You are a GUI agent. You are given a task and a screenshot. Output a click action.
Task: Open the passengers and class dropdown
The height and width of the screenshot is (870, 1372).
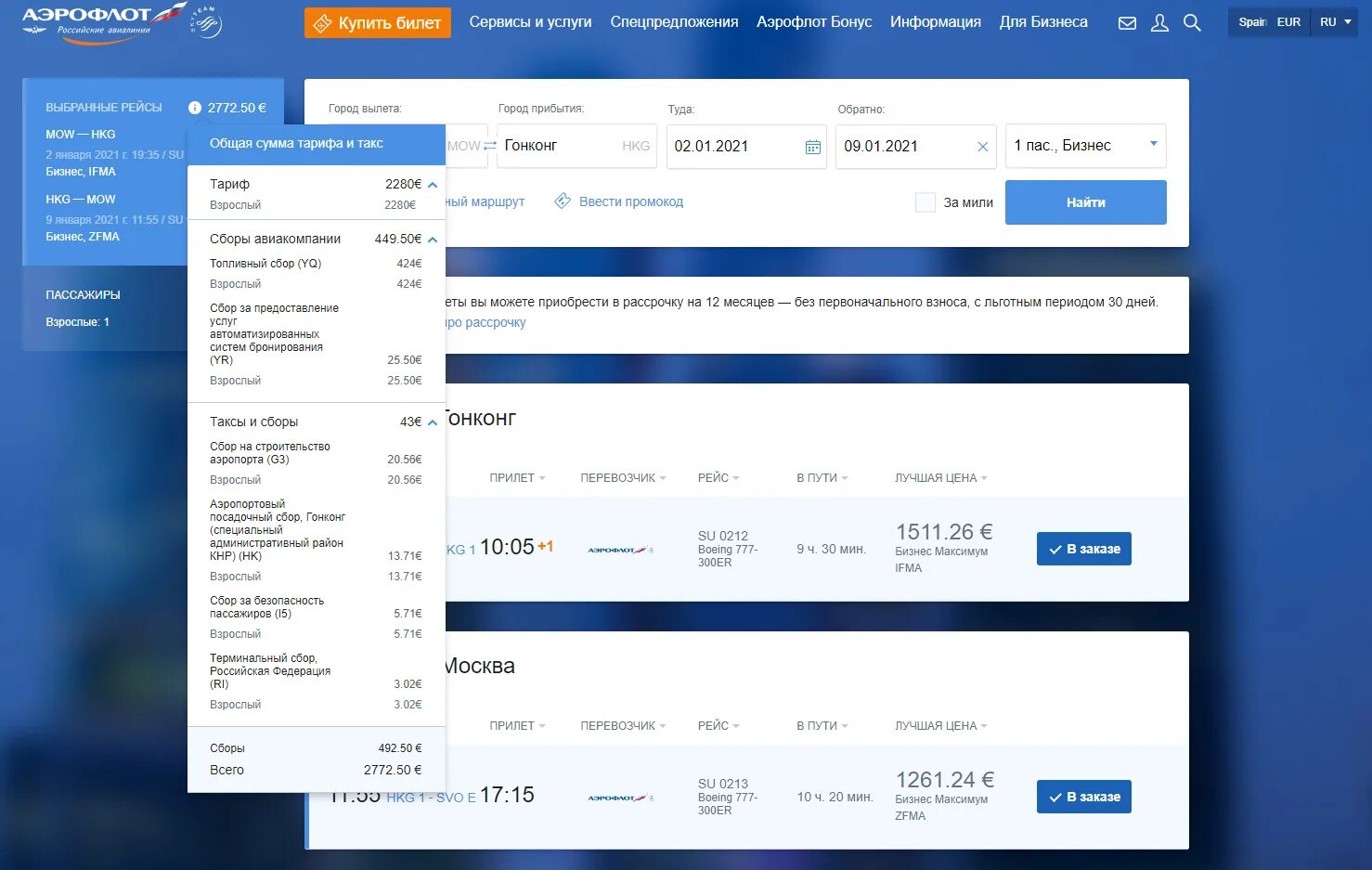coord(1085,146)
